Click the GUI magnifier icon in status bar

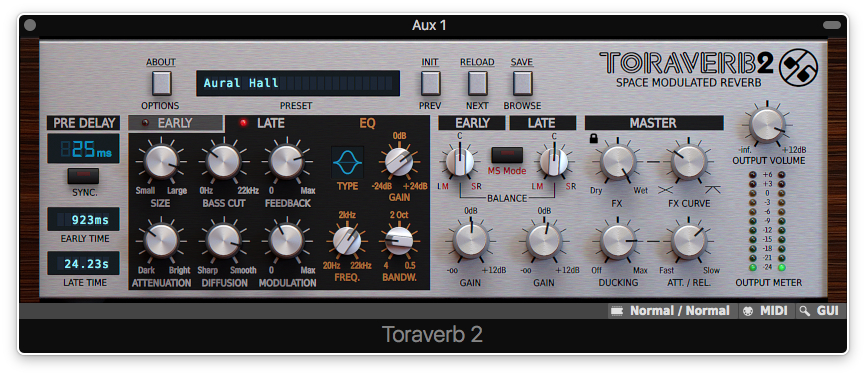click(805, 311)
